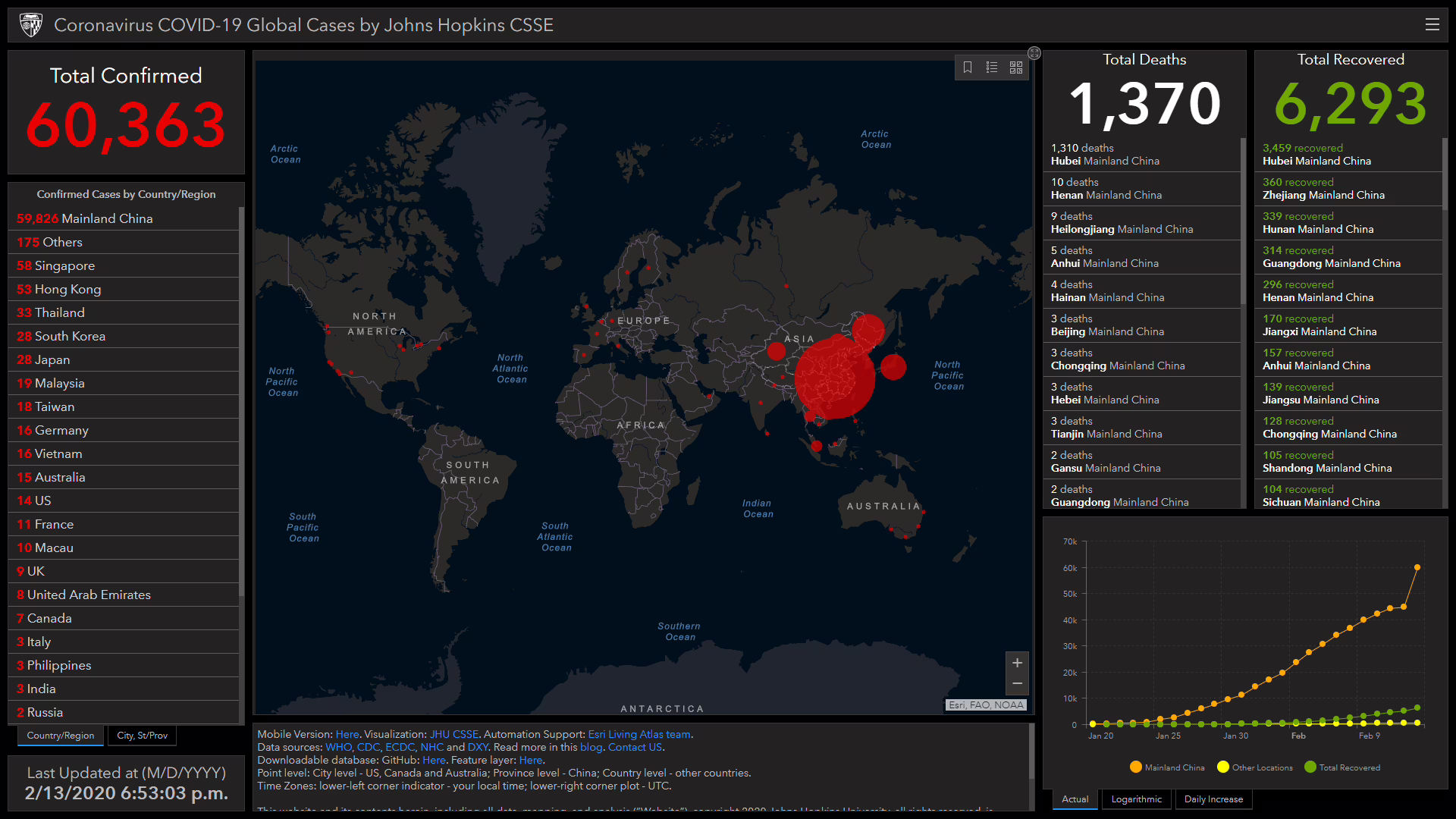Show the map legend list icon
This screenshot has height=819, width=1456.
click(x=992, y=67)
